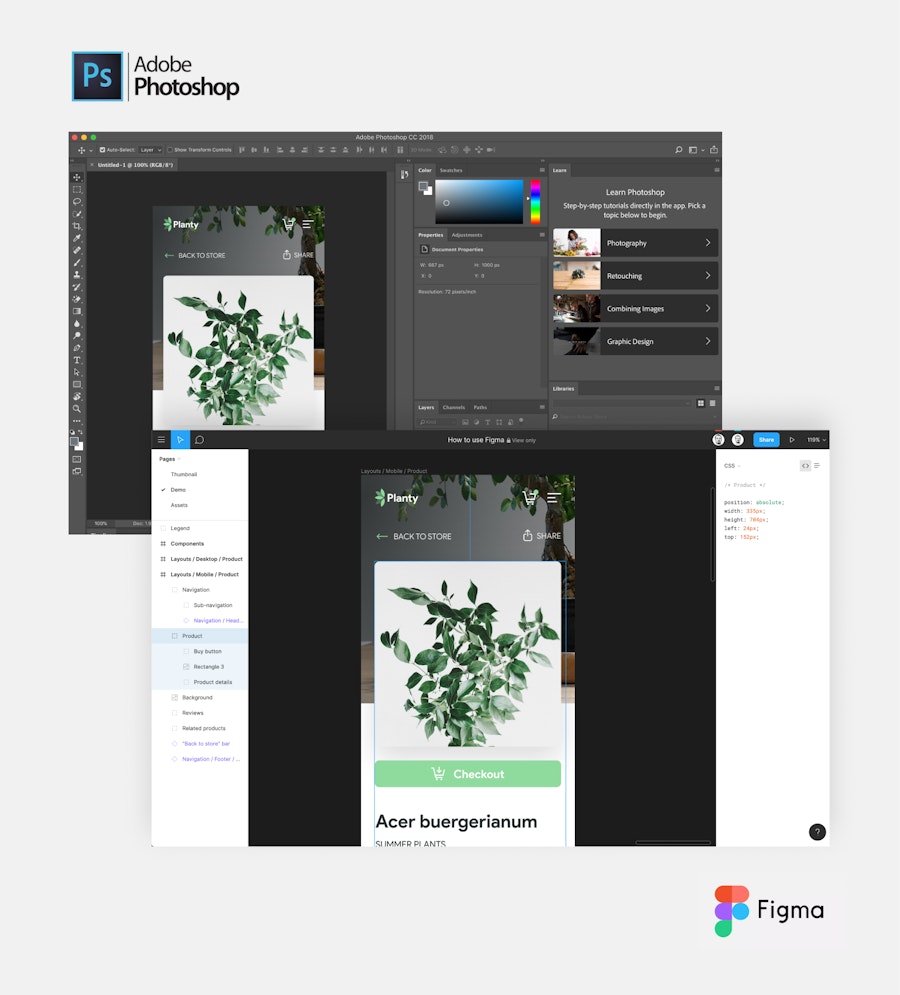
Task: Open the History panel icon in Photoshop
Action: tap(404, 175)
